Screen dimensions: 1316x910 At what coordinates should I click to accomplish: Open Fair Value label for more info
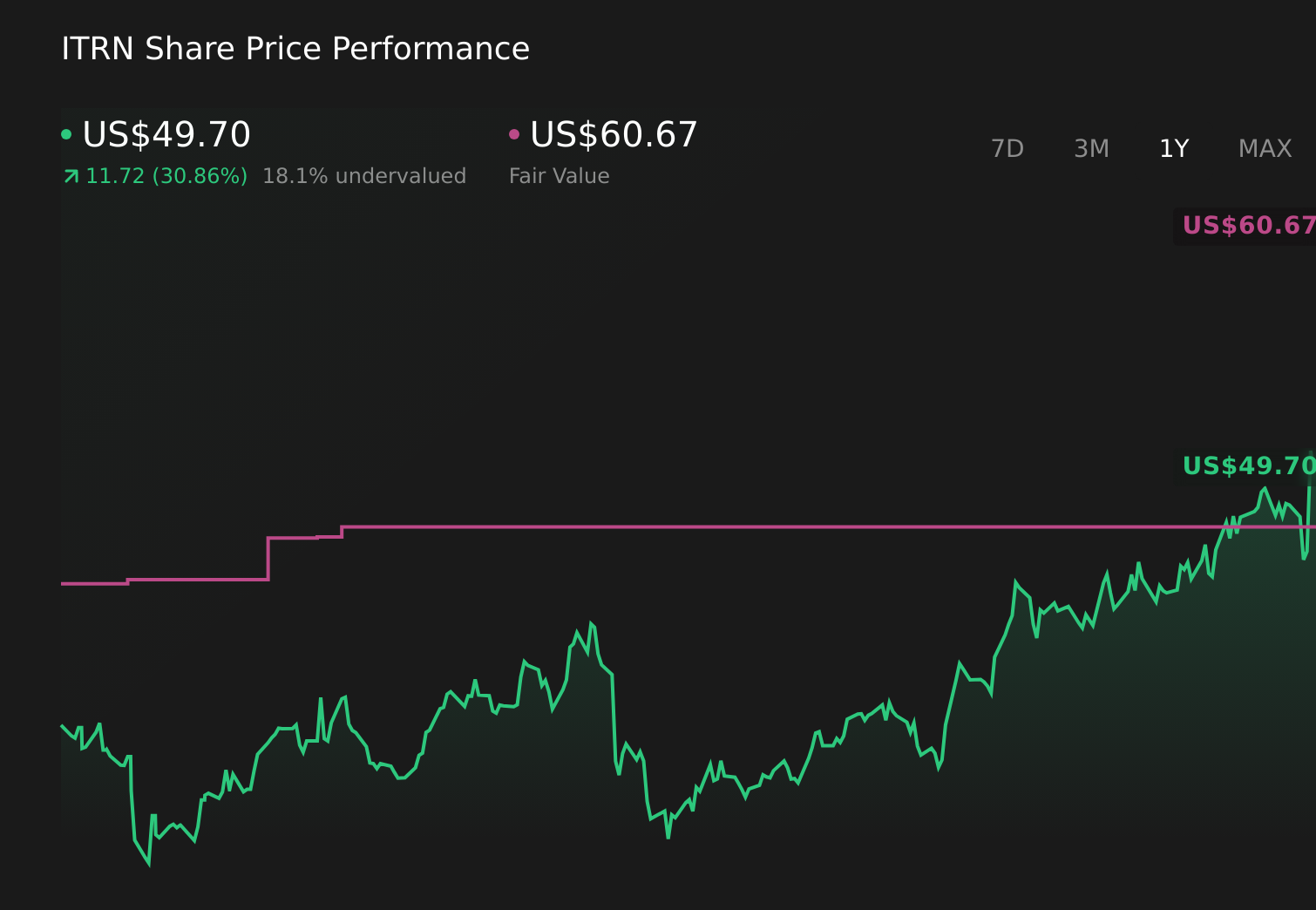559,175
